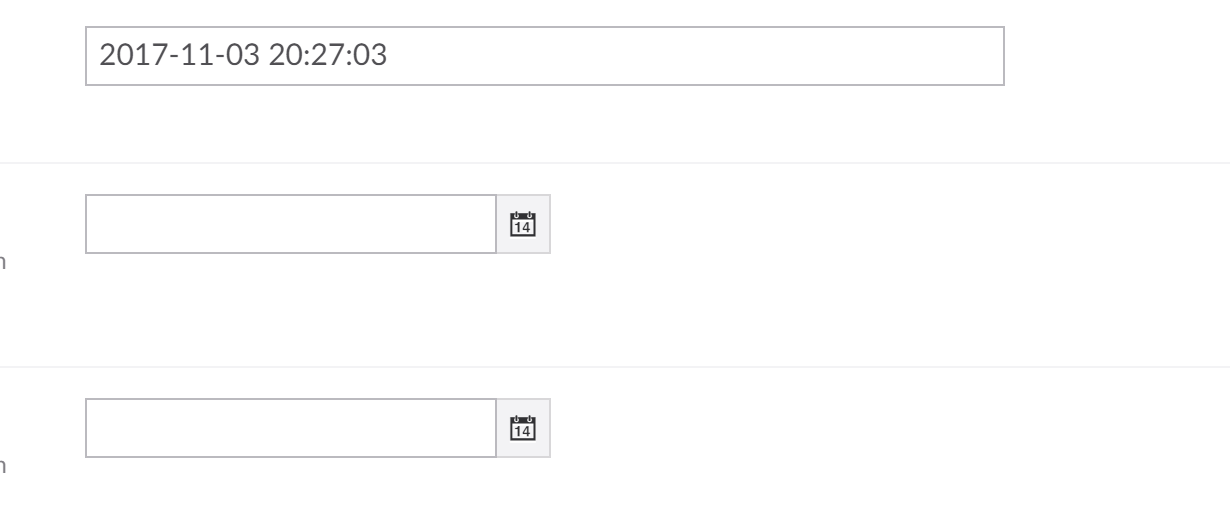Open the upper date field's calendar picker
Viewport: 1230px width, 513px height.
click(523, 224)
